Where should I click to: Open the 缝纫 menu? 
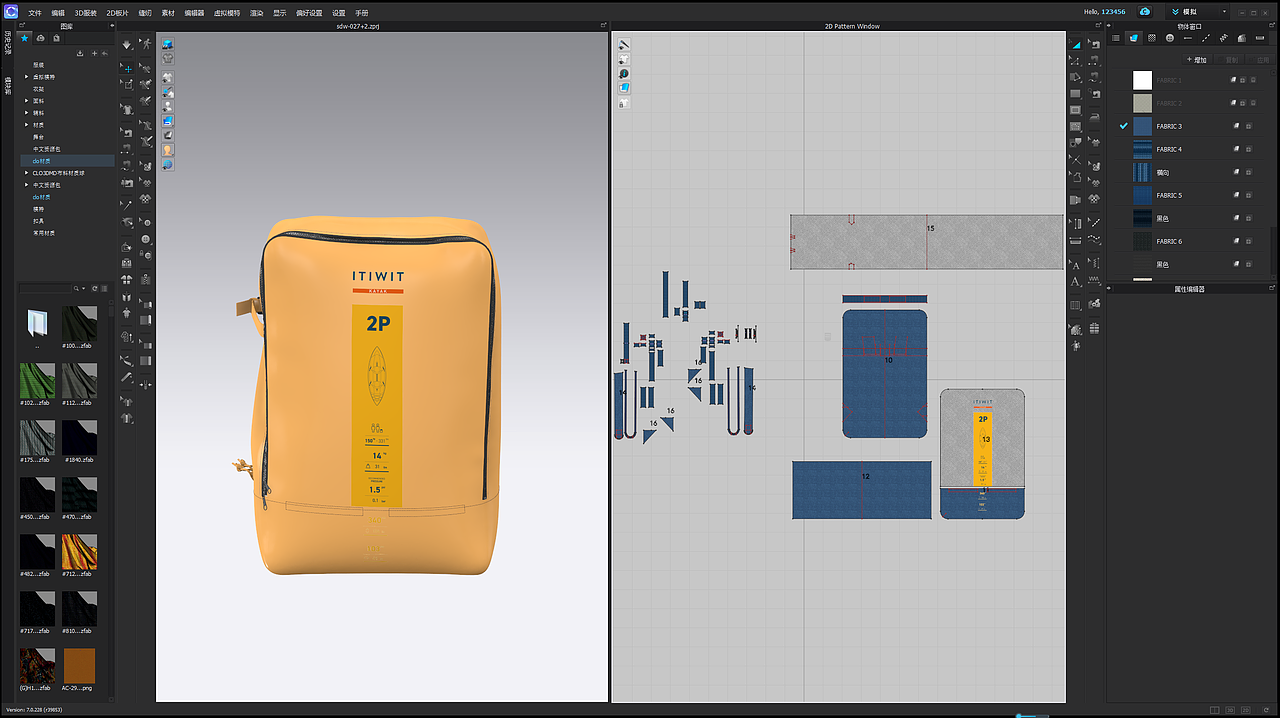coord(146,12)
